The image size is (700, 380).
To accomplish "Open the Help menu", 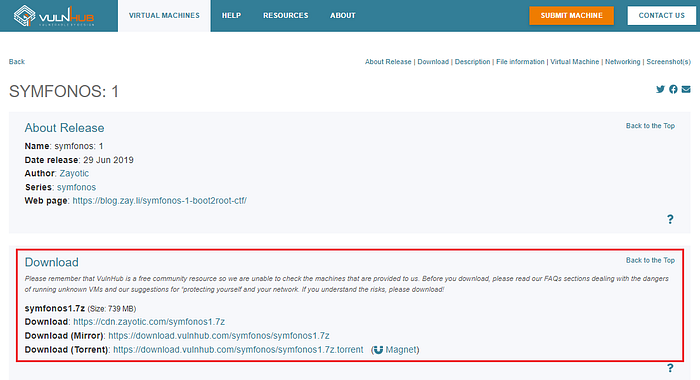I will tap(231, 16).
